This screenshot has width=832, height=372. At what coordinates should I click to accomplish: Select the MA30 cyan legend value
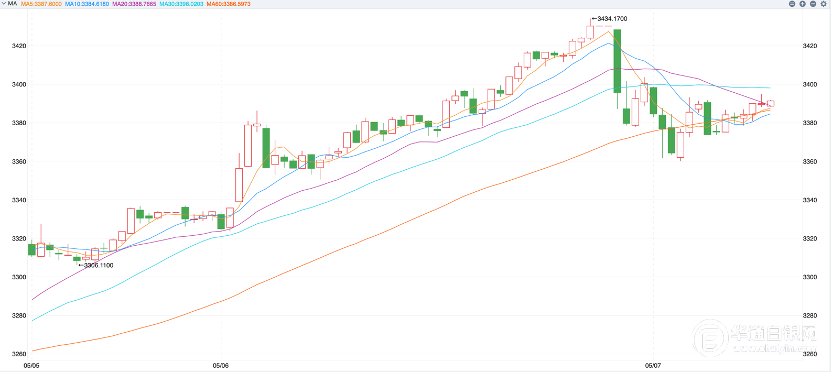(182, 4)
